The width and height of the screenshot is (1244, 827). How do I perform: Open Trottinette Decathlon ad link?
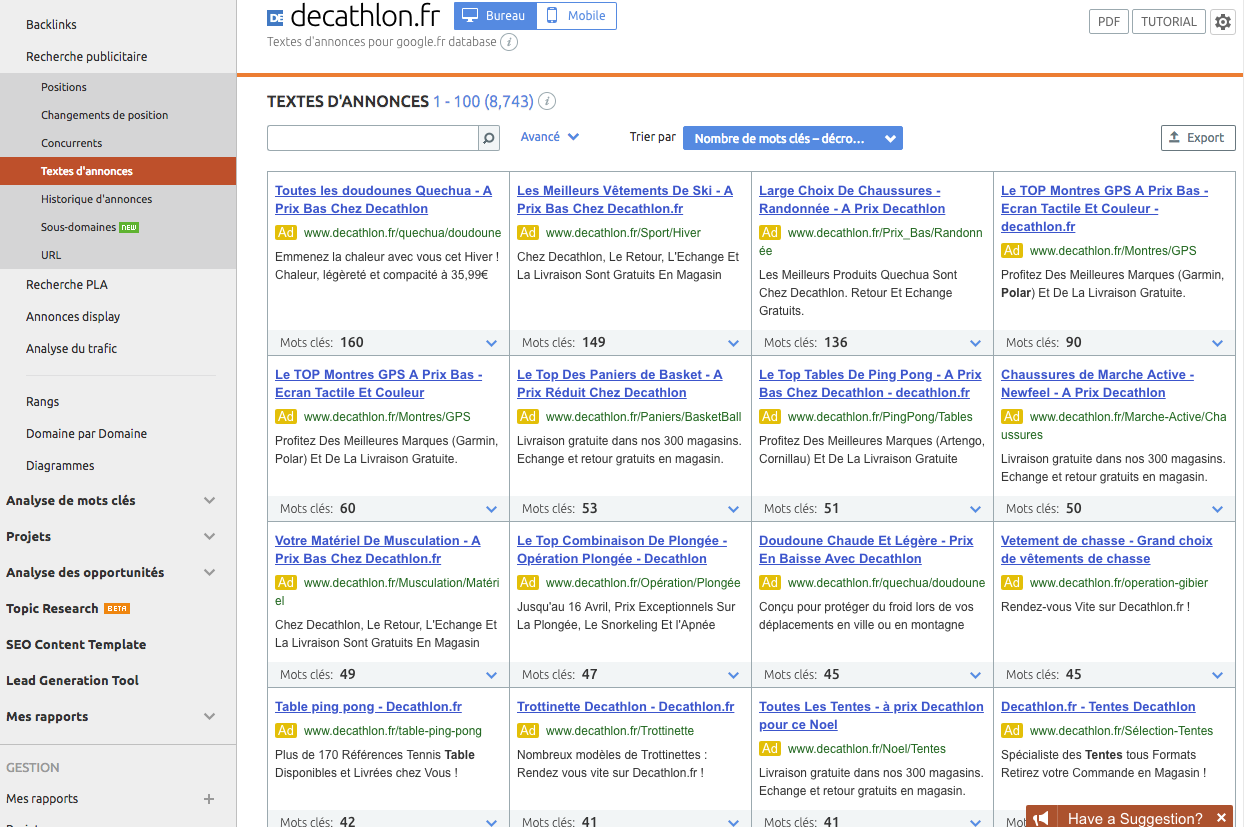(x=625, y=707)
